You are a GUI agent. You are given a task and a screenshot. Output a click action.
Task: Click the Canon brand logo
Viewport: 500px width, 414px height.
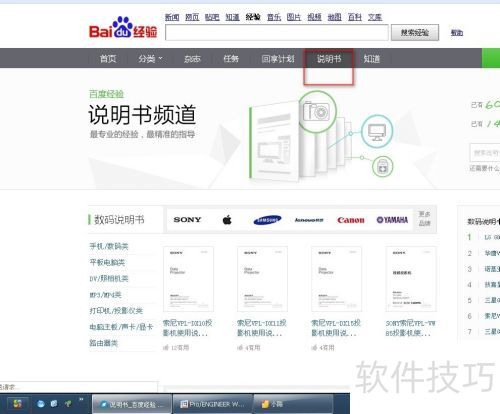tap(351, 220)
